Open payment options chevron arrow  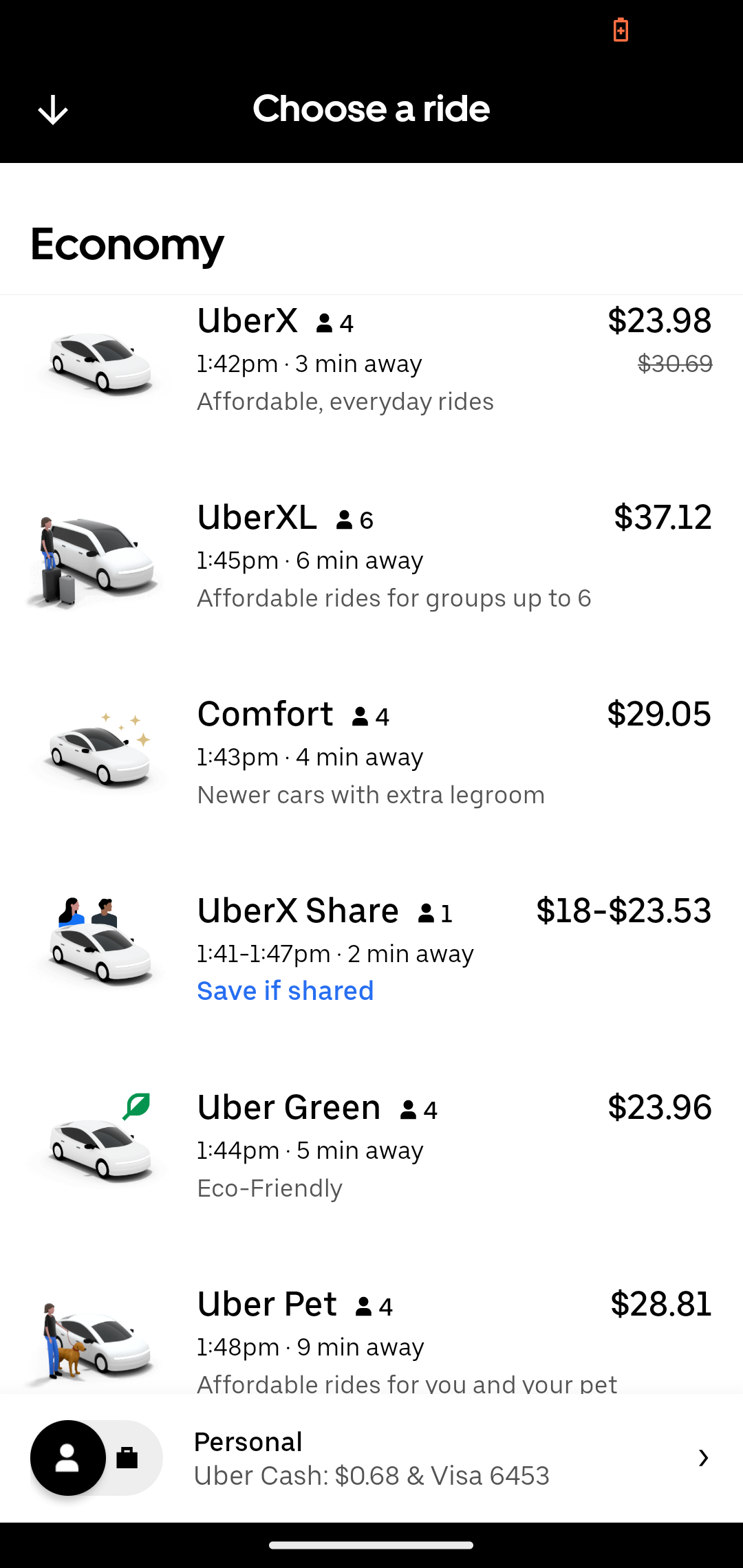(703, 1458)
